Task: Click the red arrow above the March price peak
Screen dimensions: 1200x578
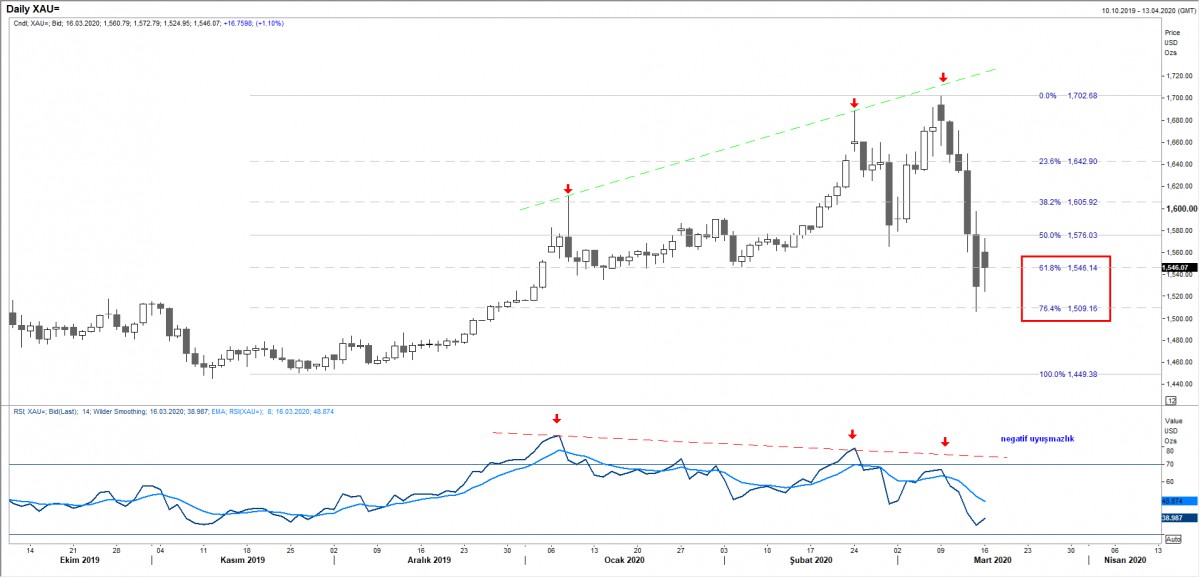Action: point(942,77)
